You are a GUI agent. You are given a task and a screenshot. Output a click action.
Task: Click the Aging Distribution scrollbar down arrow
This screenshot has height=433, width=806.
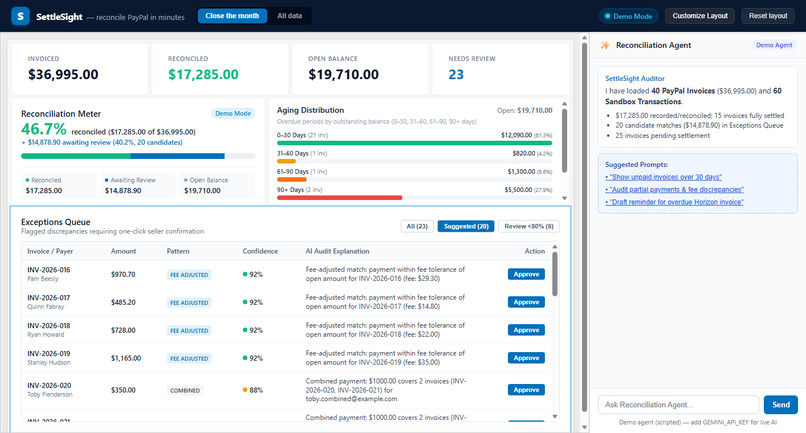point(564,198)
